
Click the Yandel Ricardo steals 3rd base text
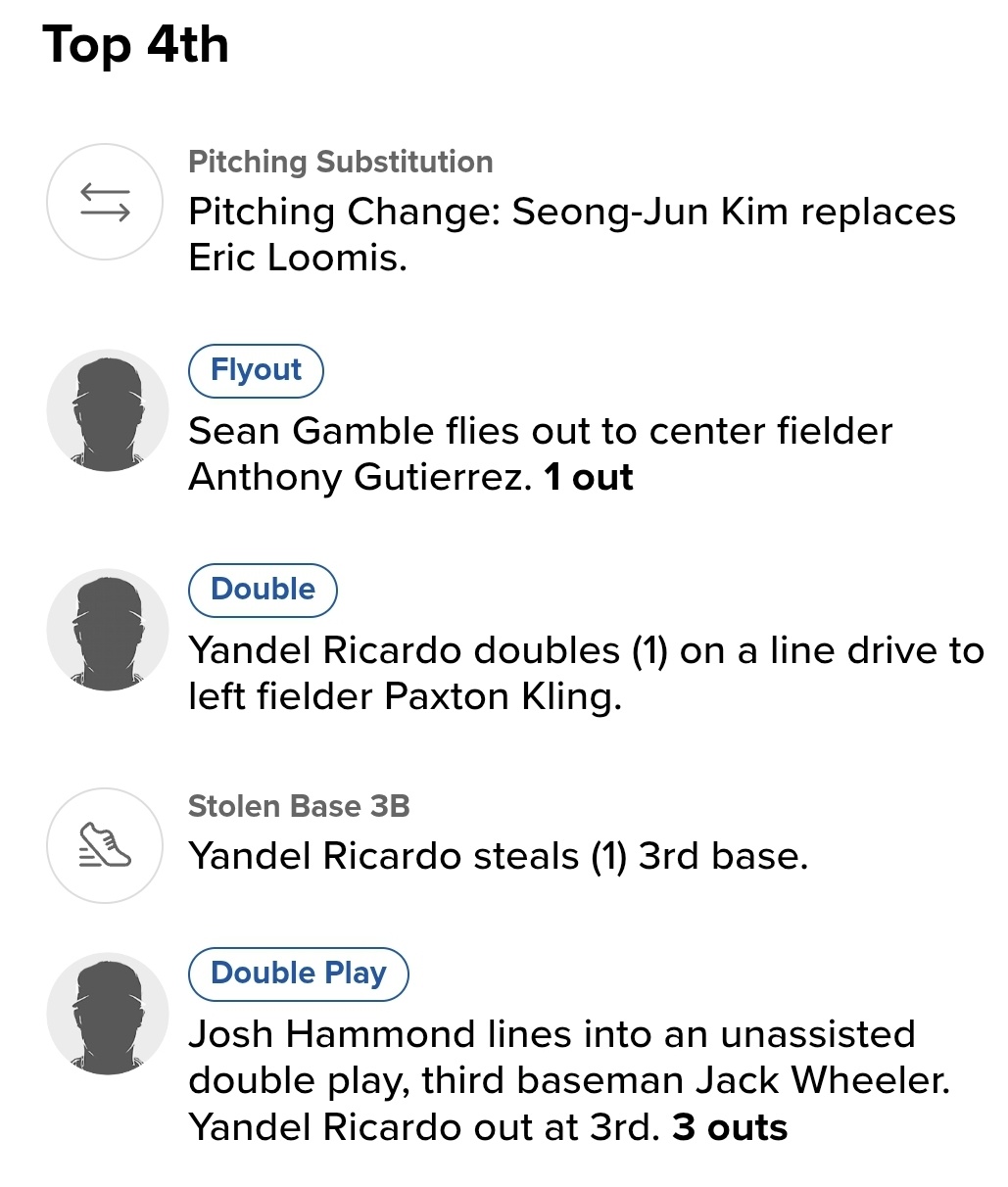coord(498,856)
